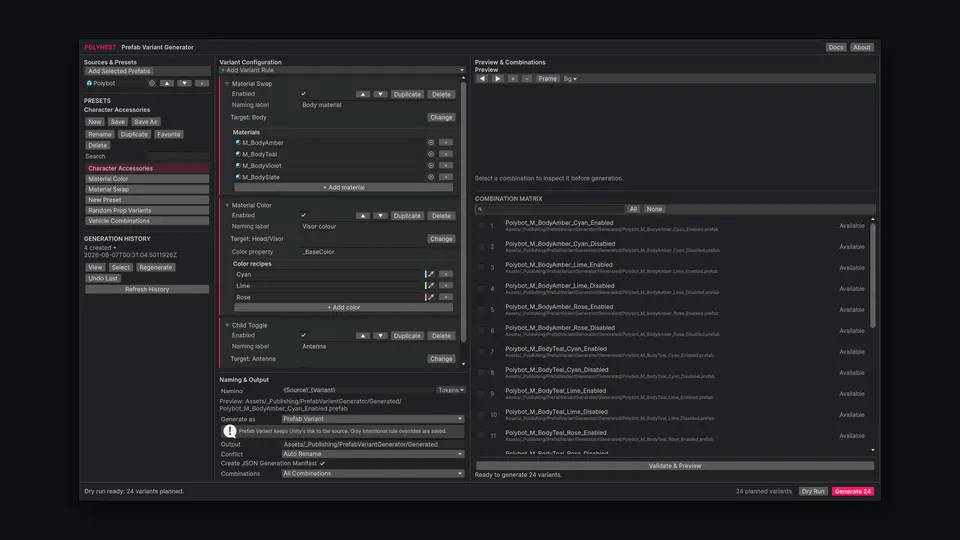
Task: Open object picker for M_BodyTeal material
Action: [430, 154]
